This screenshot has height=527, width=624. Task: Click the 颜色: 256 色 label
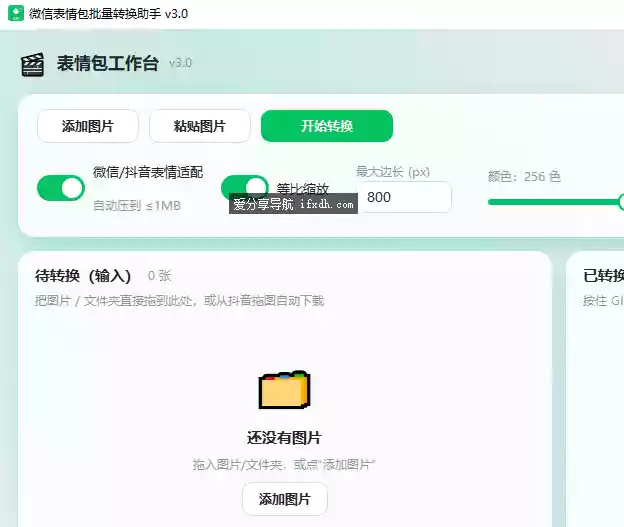point(524,176)
